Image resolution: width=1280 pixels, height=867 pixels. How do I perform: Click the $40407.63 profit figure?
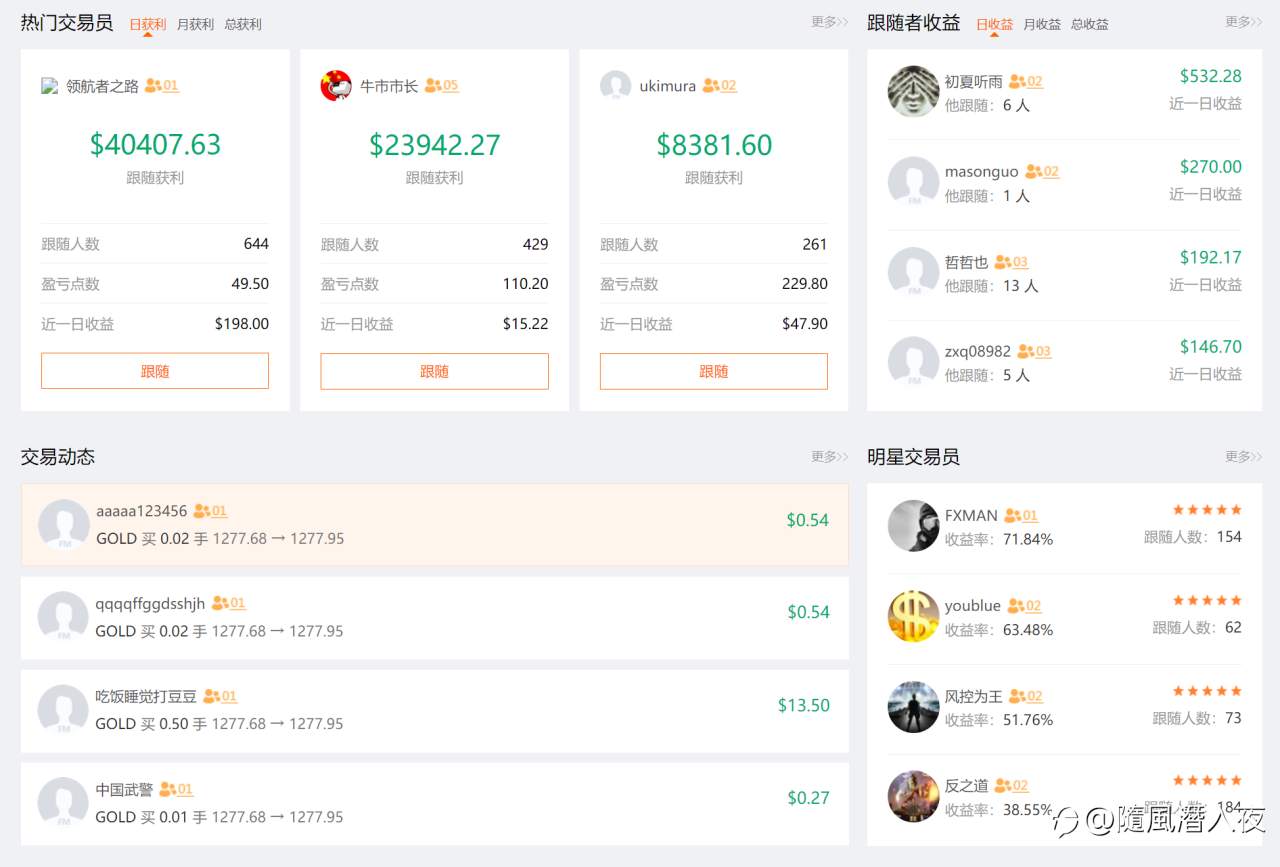pyautogui.click(x=155, y=145)
